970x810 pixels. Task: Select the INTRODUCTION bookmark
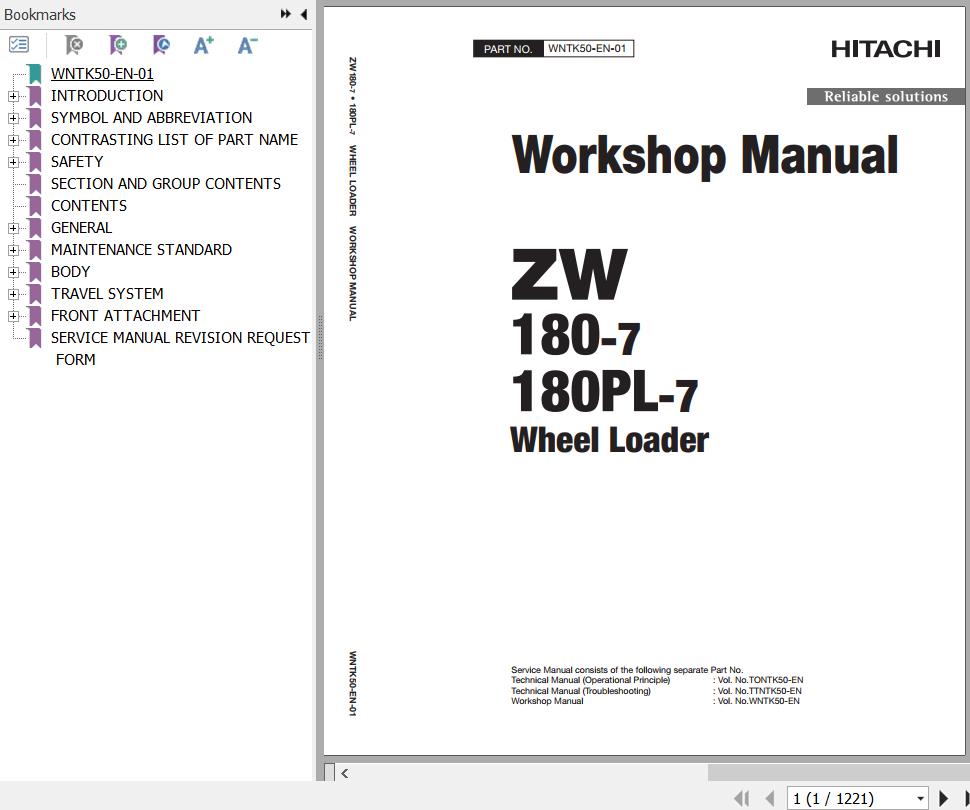(x=107, y=95)
